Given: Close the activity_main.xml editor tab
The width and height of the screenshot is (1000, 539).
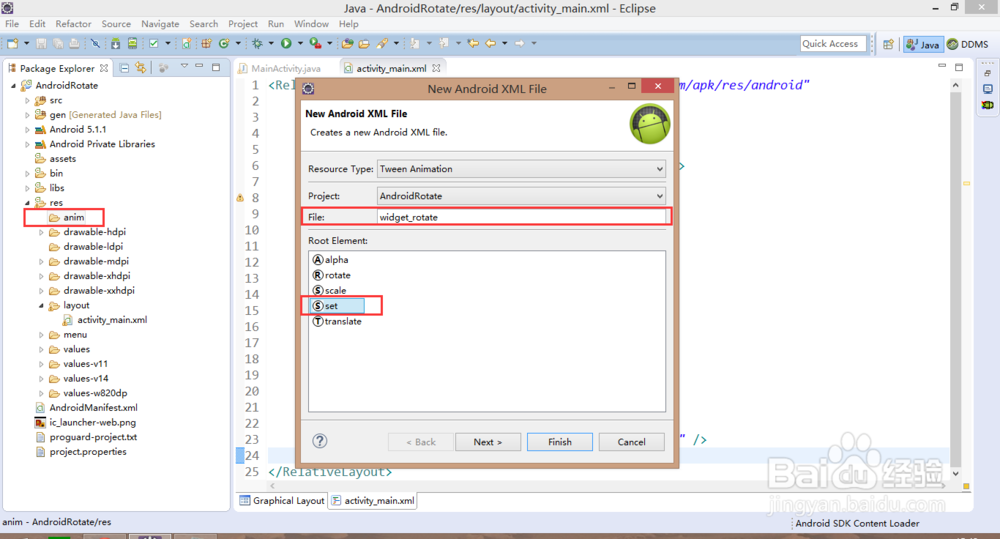Looking at the screenshot, I should point(436,68).
